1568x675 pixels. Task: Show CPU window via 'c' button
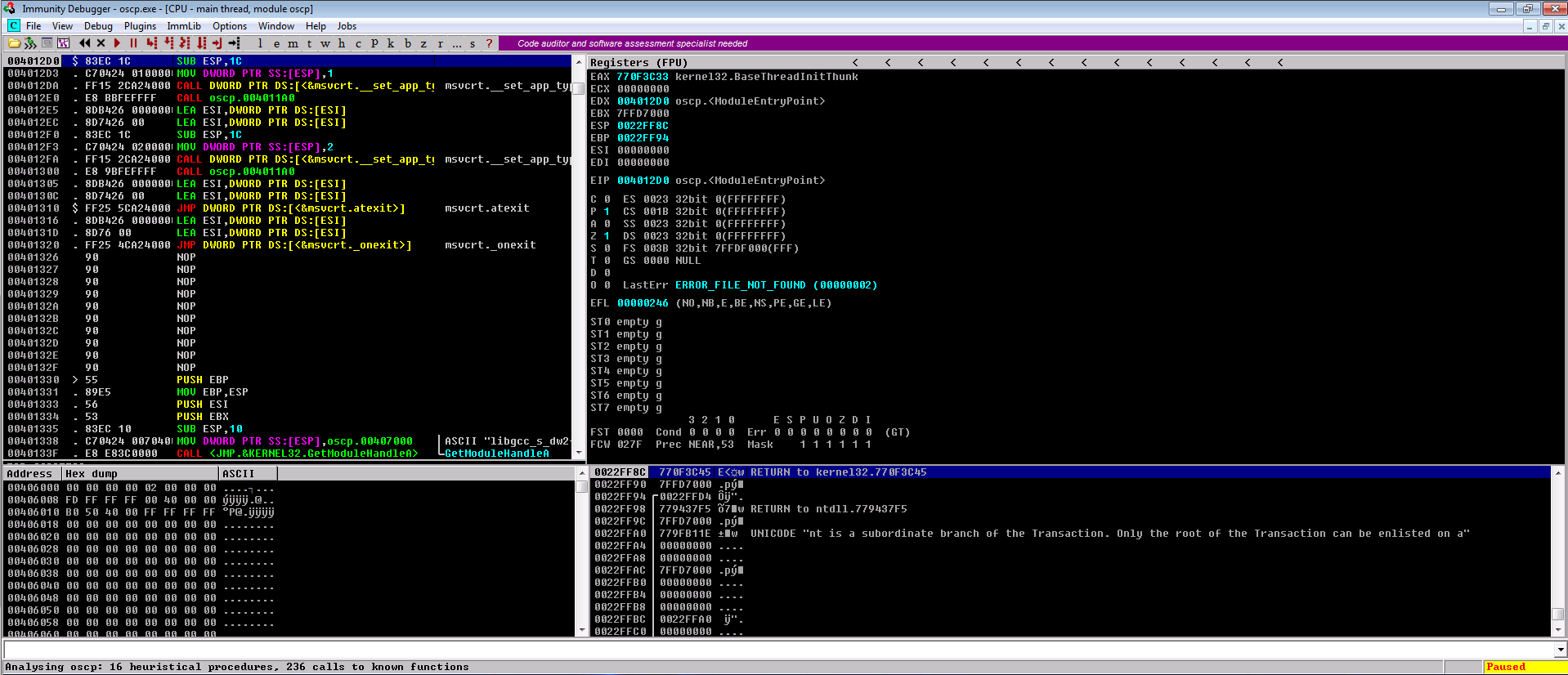click(358, 43)
